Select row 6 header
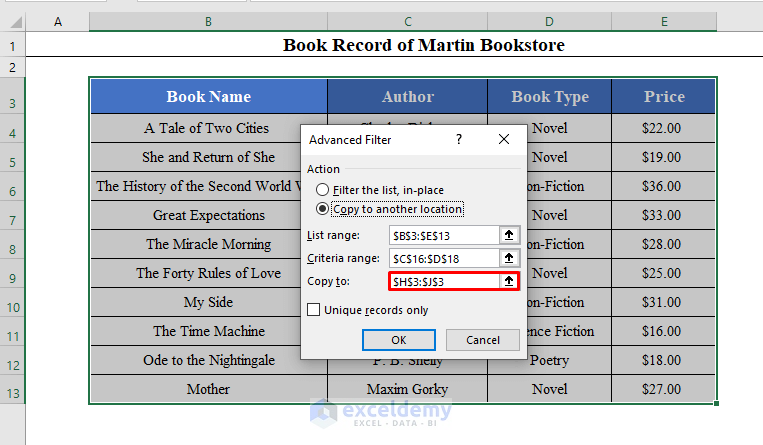 [13, 186]
